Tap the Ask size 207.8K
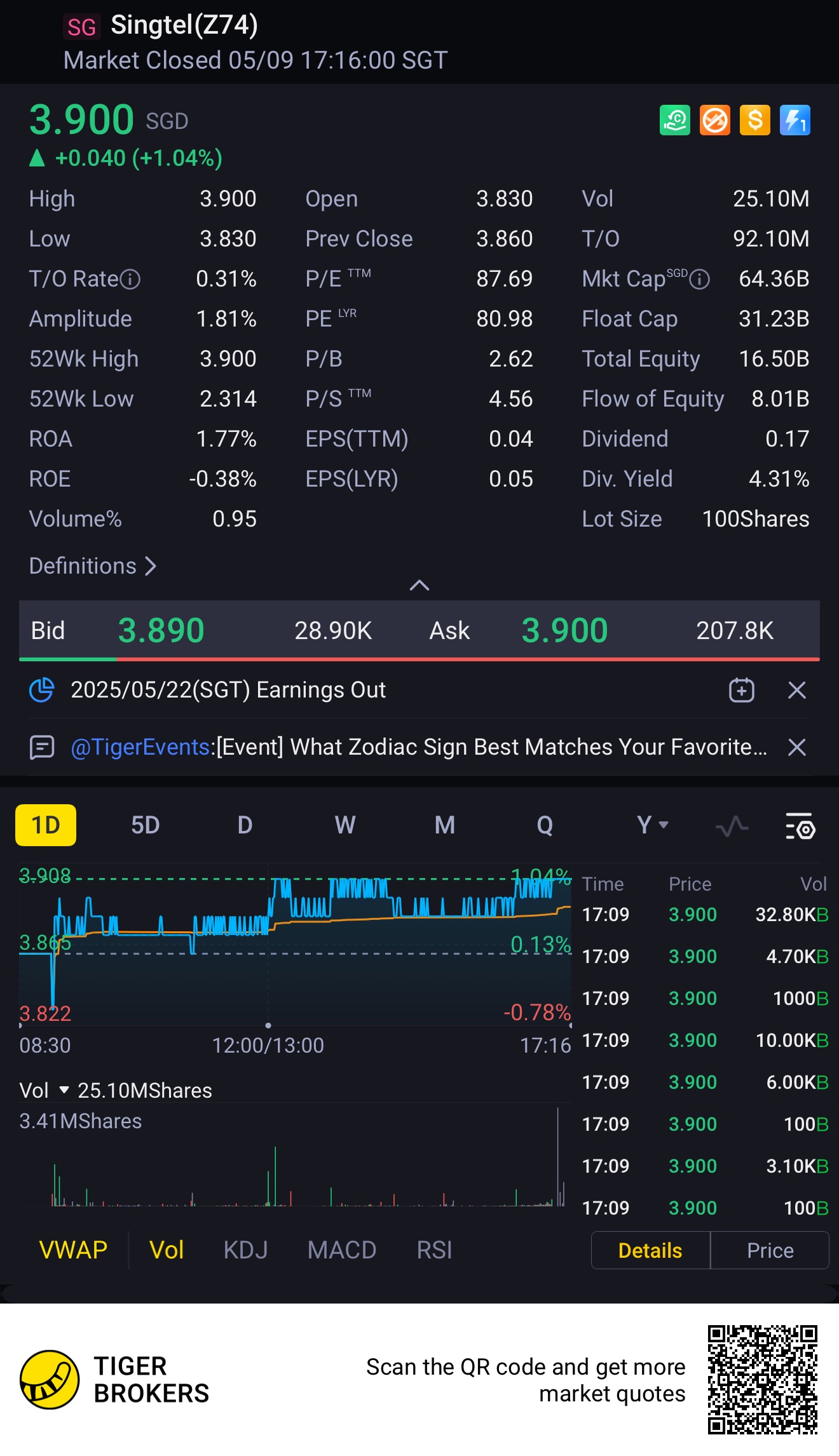The width and height of the screenshot is (839, 1456). (735, 631)
